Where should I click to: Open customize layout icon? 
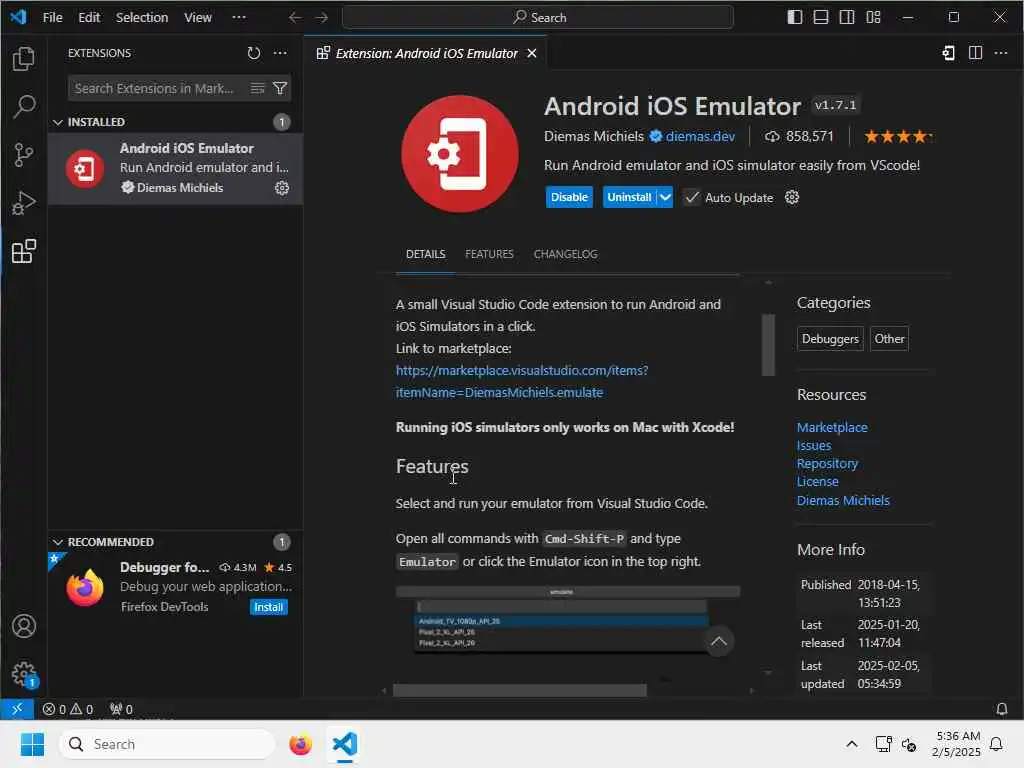coord(873,17)
